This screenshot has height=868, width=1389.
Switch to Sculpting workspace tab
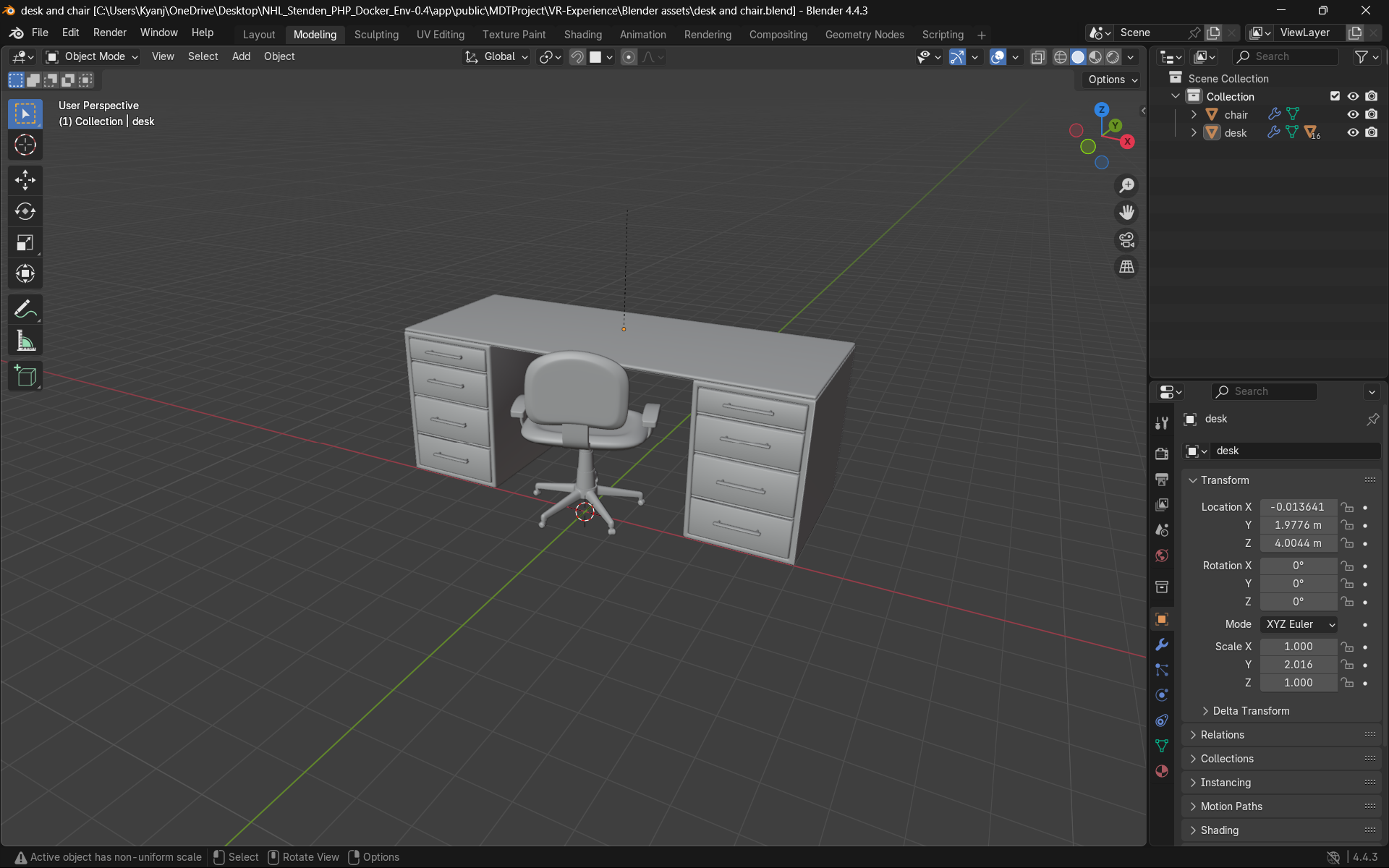pos(376,35)
